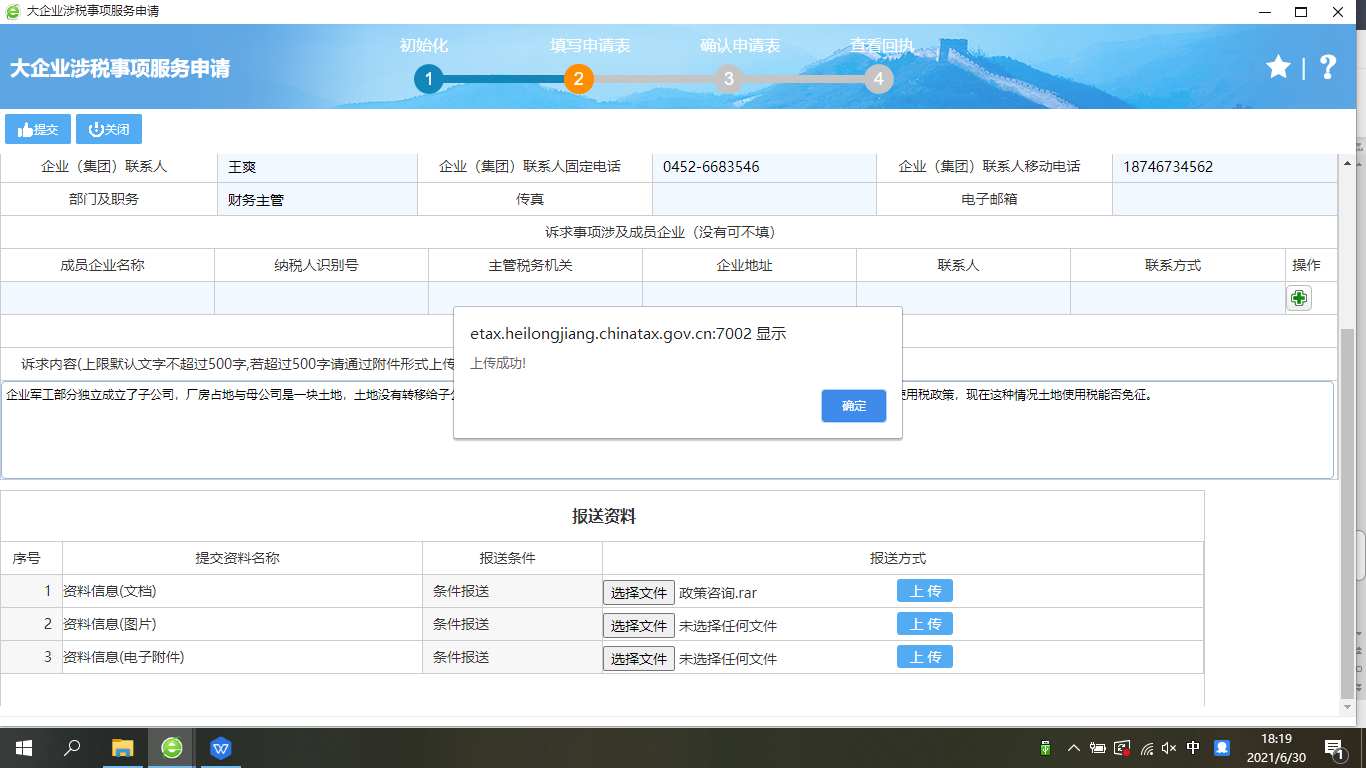Click the taskbar search magnifier icon
Image resolution: width=1366 pixels, height=768 pixels.
[72, 747]
